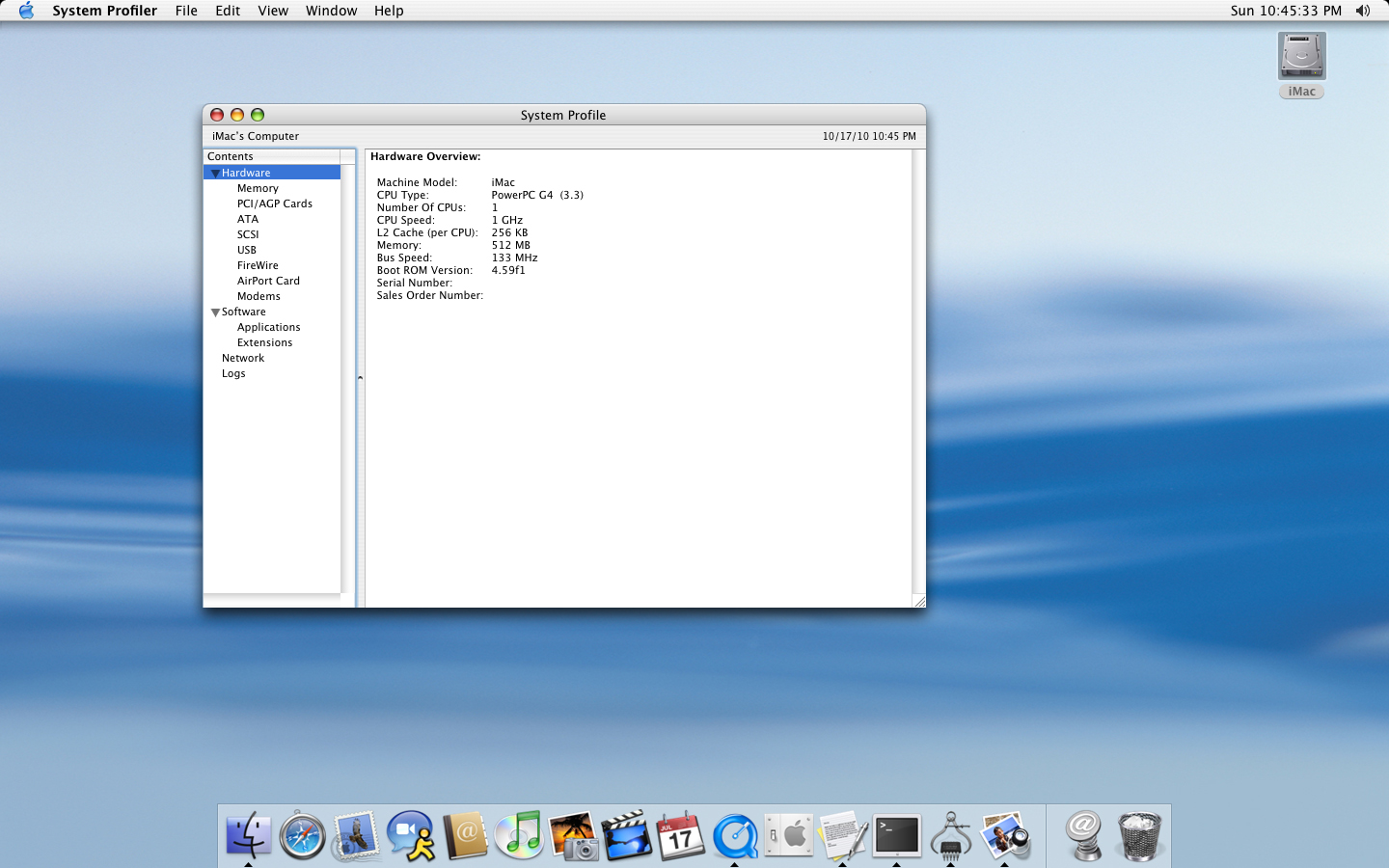Select Memory in the Contents list
Viewport: 1389px width, 868px height.
coord(258,188)
